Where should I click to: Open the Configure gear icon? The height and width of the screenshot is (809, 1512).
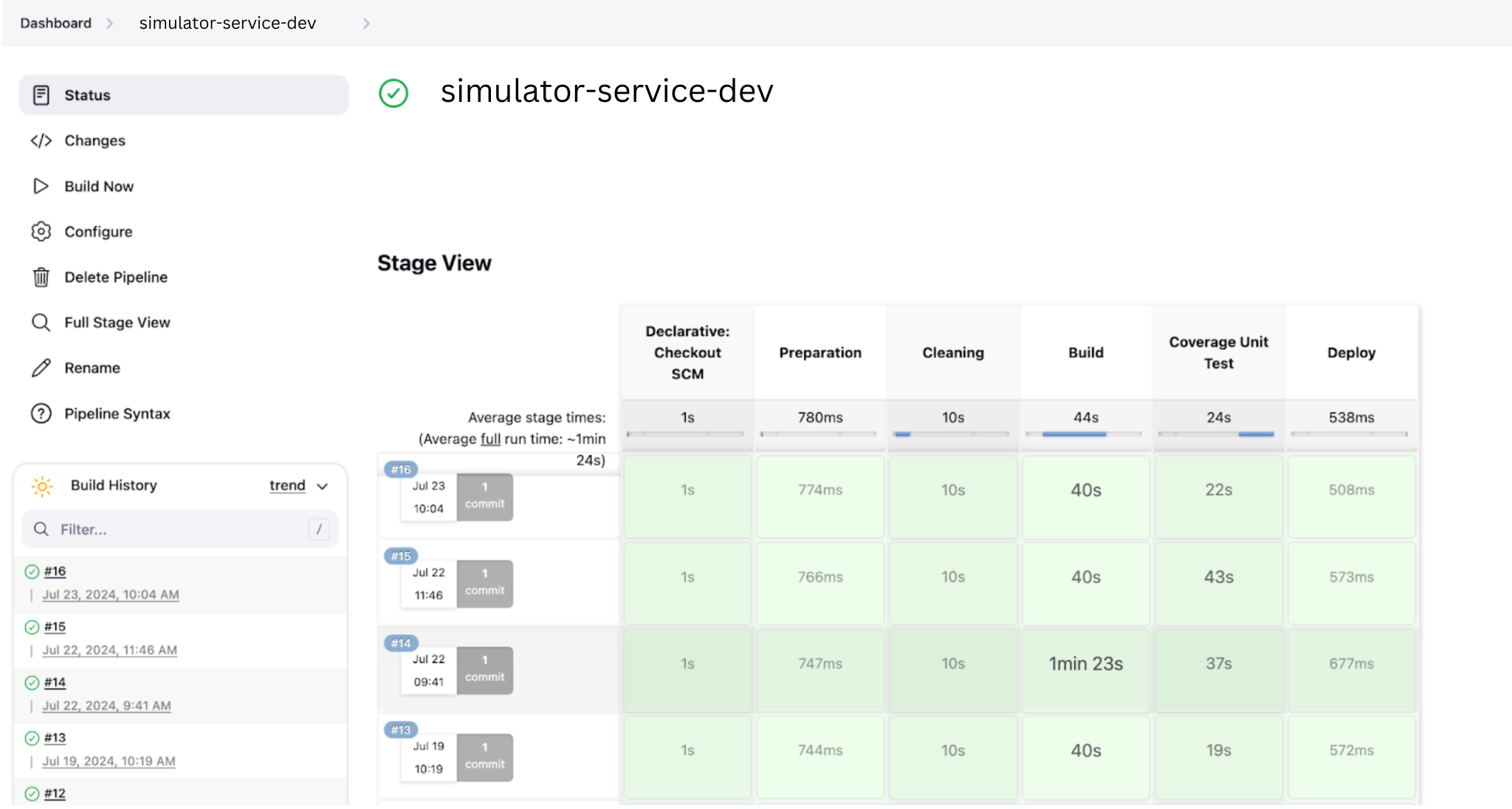pos(41,232)
